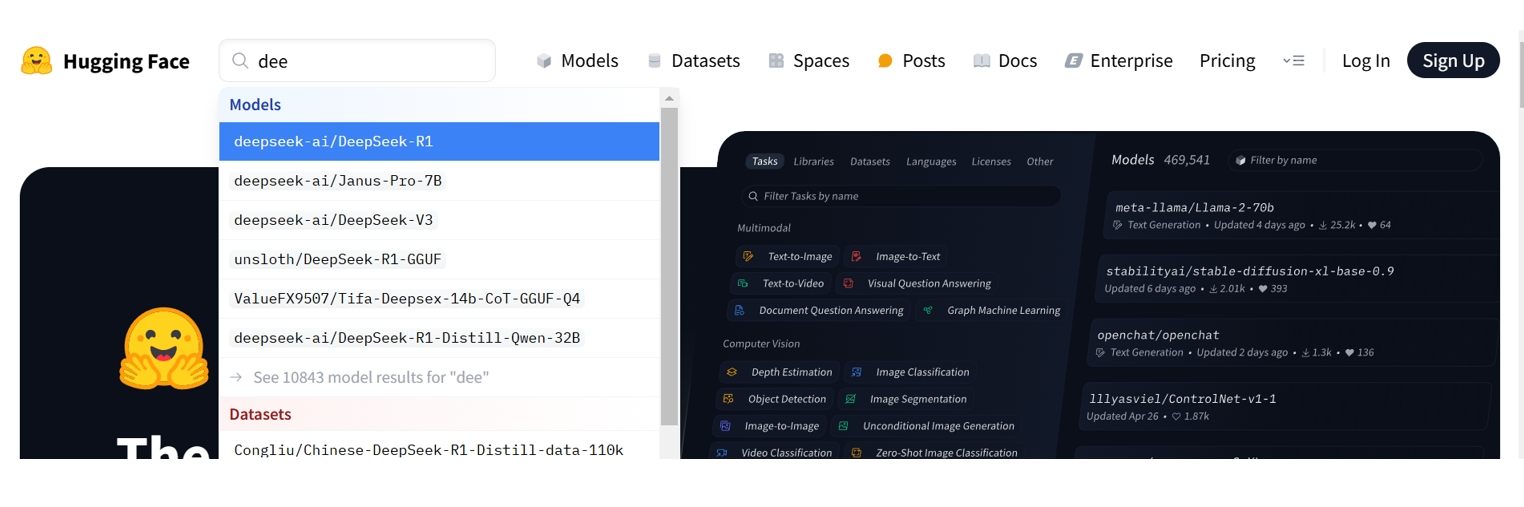Select deepseek-ai/DeepSeek-R1-Distill-Qwen-32B suggestion
The width and height of the screenshot is (1524, 507).
pos(439,337)
